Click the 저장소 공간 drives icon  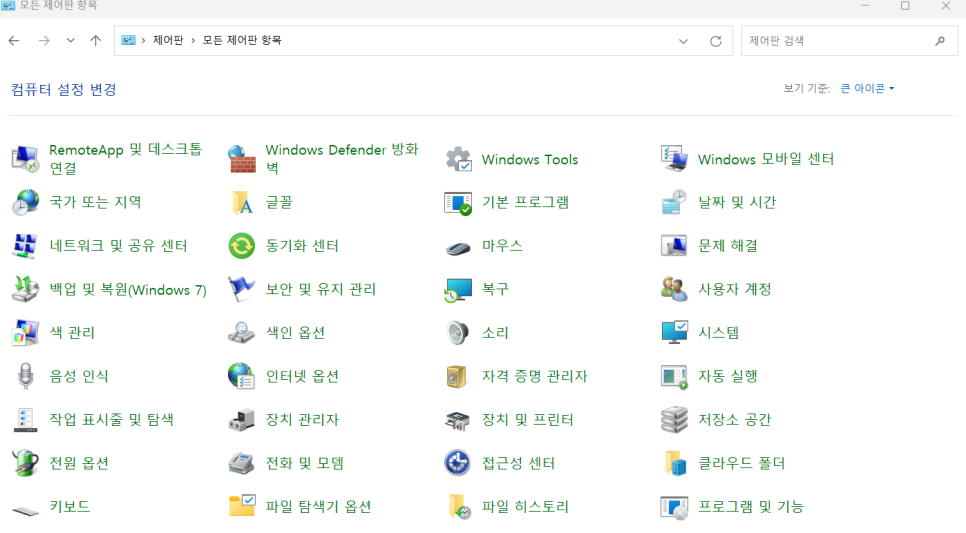674,420
